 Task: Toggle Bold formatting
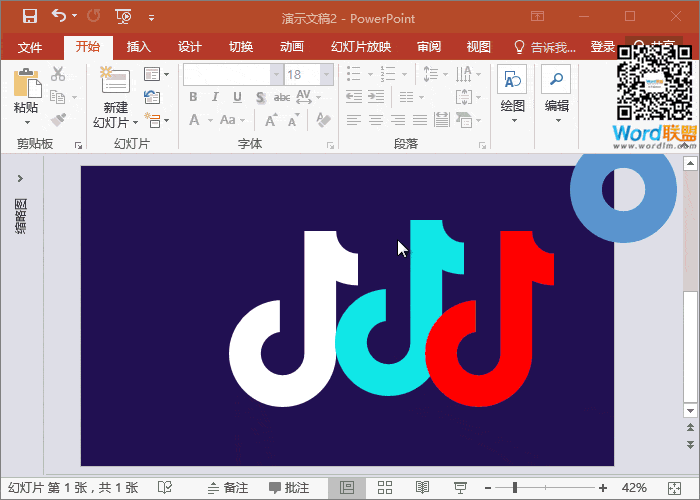pos(193,97)
